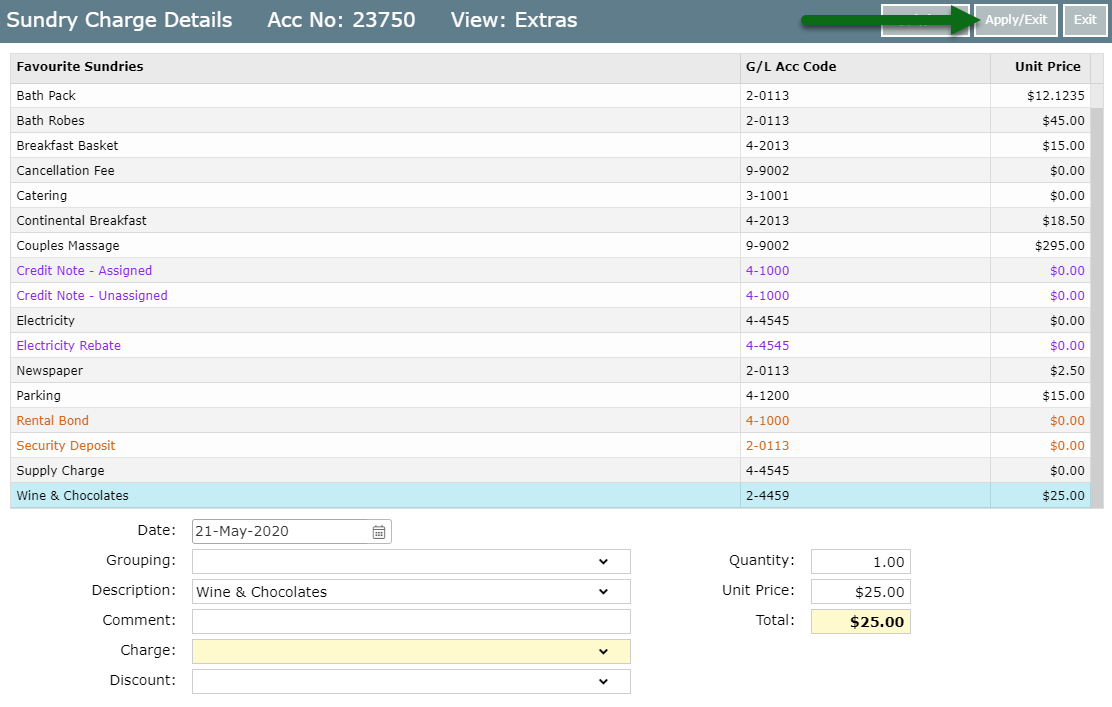Select the highlighted Wine & Chocolates sundry
Viewport: 1112px width, 707px height.
(x=550, y=496)
